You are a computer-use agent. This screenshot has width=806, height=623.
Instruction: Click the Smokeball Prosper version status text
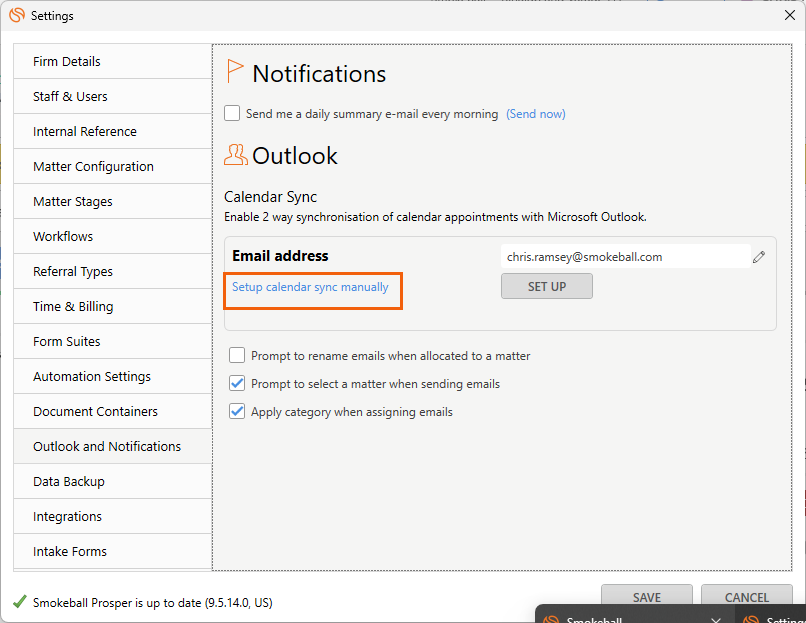[153, 602]
